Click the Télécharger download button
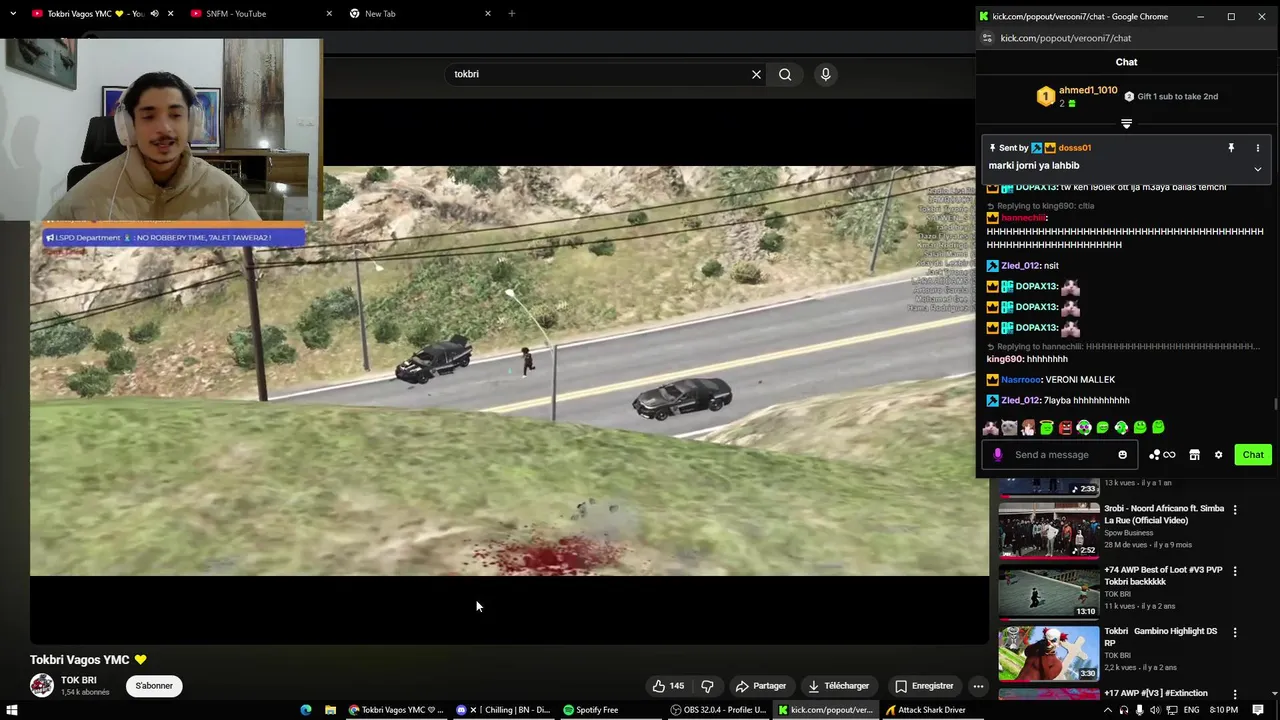Screen dimensions: 1280x720 pyautogui.click(x=838, y=686)
